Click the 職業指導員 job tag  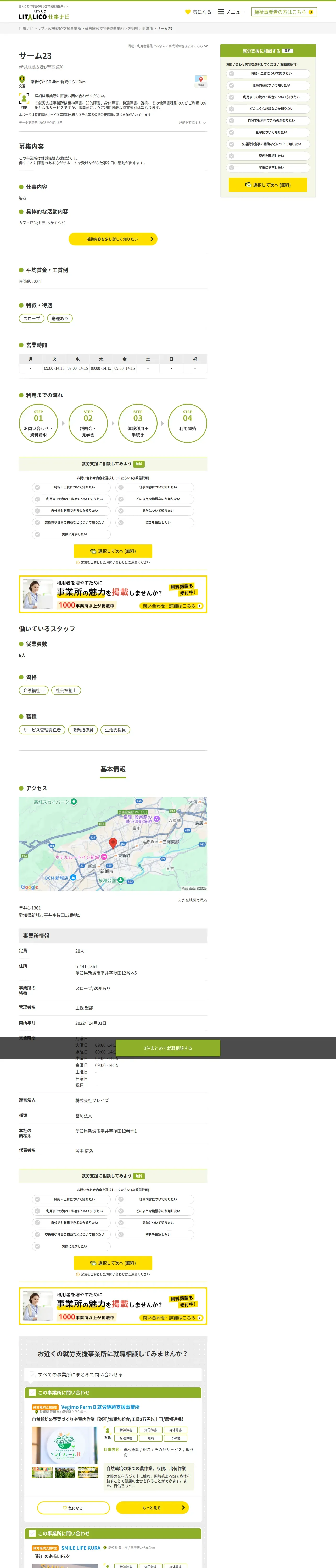(83, 730)
